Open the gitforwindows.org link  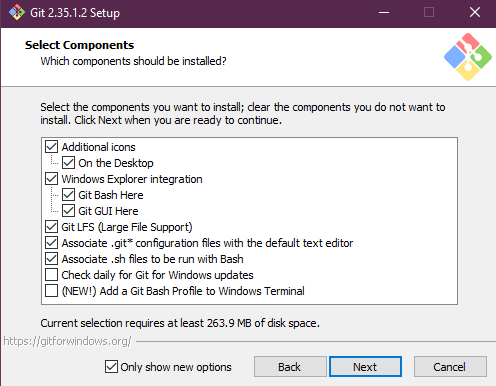67,341
